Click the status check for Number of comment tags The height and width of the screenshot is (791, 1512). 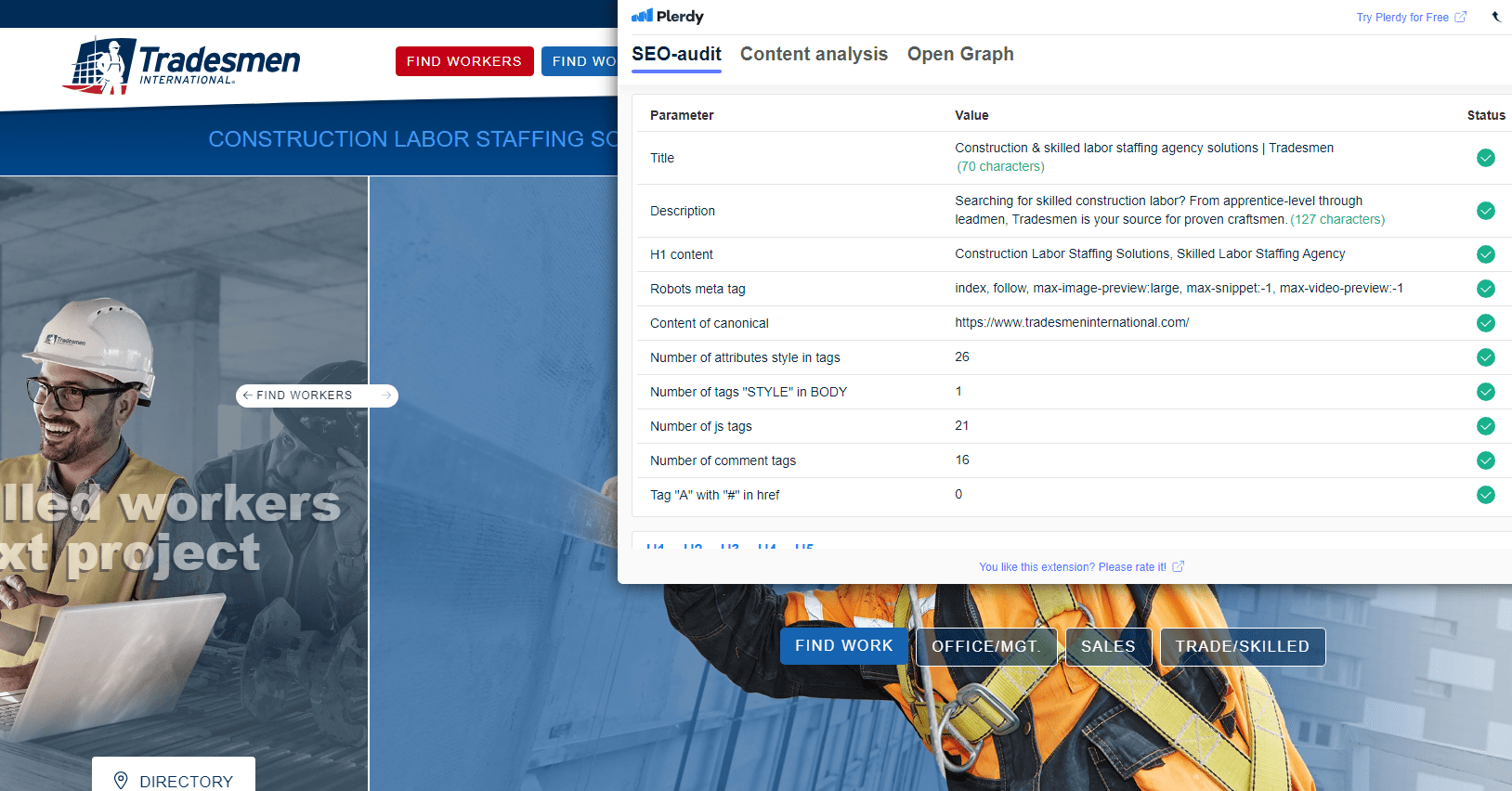click(x=1486, y=460)
